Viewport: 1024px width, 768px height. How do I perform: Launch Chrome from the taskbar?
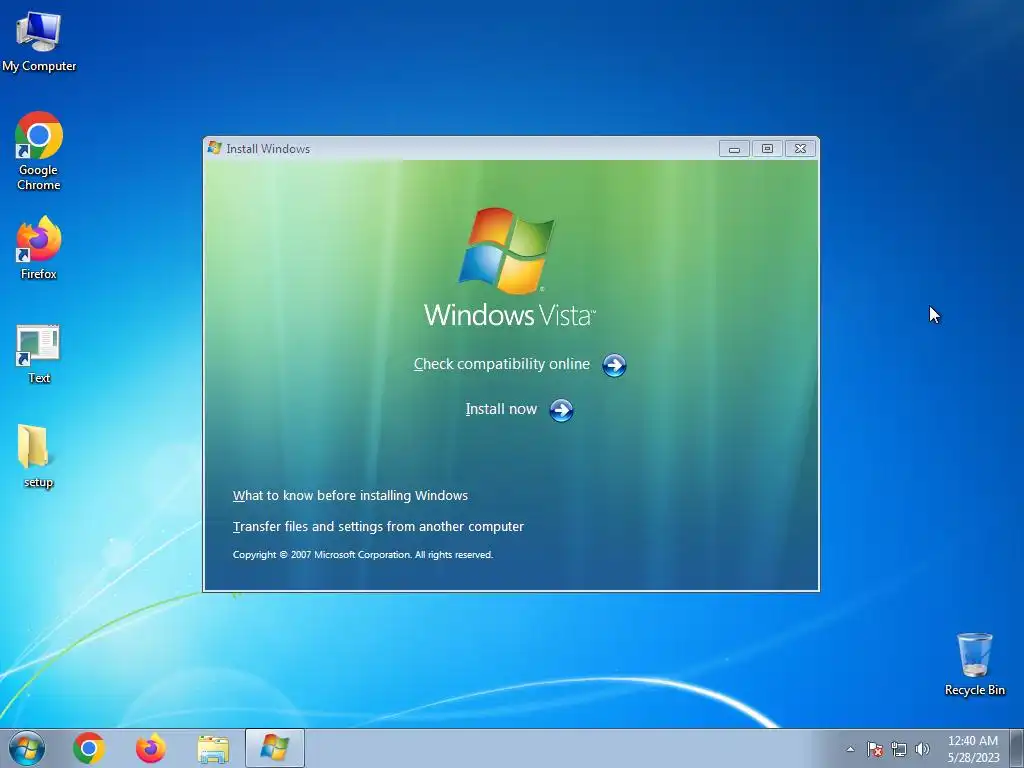coord(89,748)
